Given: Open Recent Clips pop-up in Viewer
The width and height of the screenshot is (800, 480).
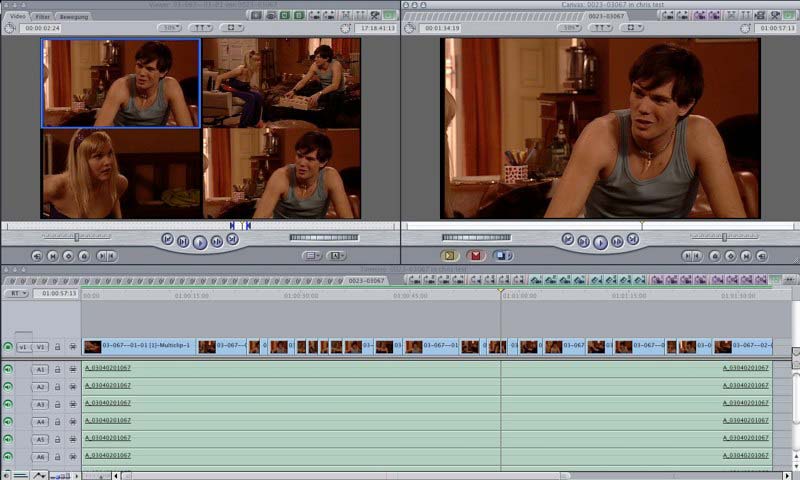Looking at the screenshot, I should coord(311,256).
